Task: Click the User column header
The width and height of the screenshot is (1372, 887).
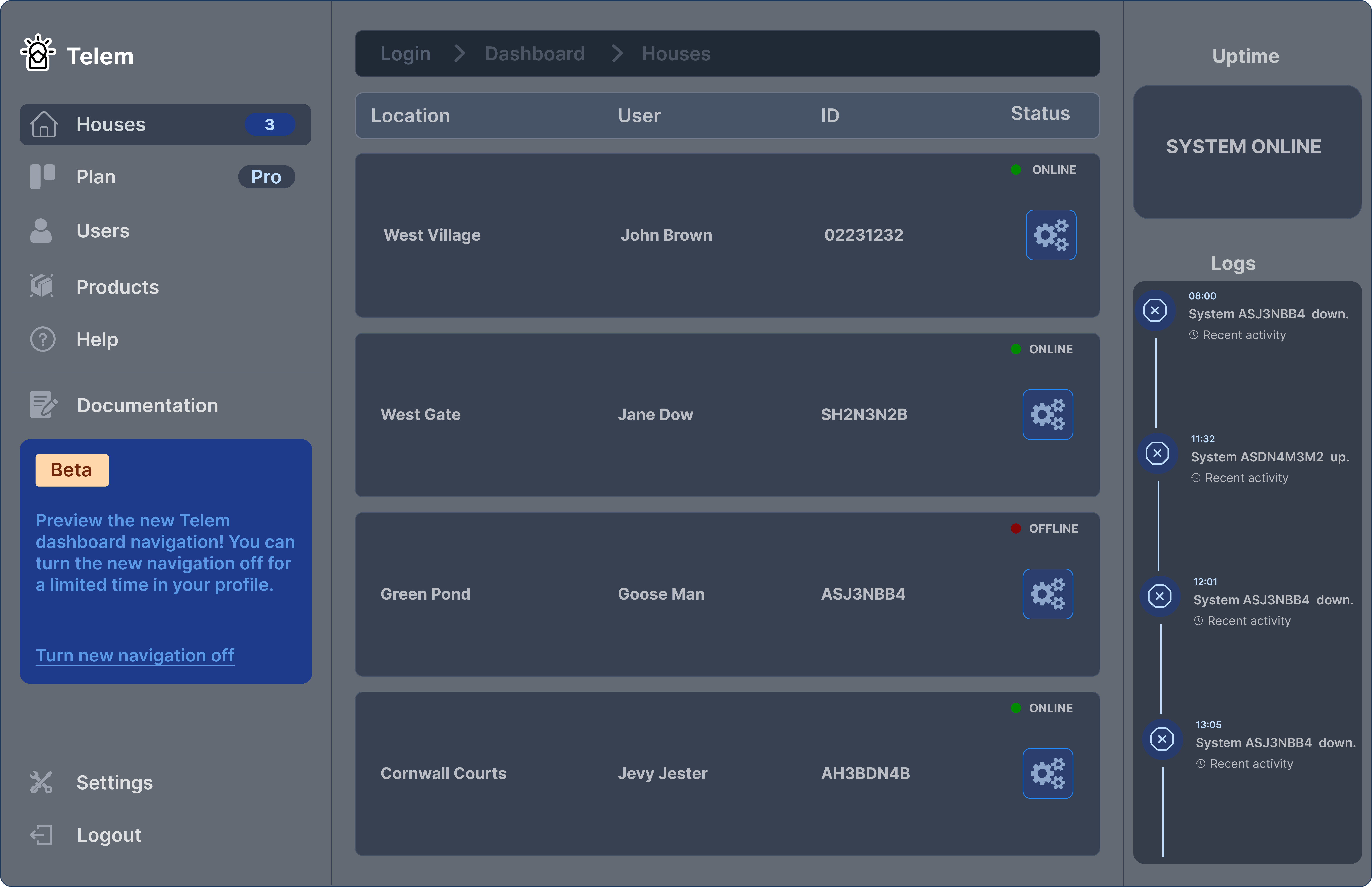Action: pyautogui.click(x=639, y=116)
